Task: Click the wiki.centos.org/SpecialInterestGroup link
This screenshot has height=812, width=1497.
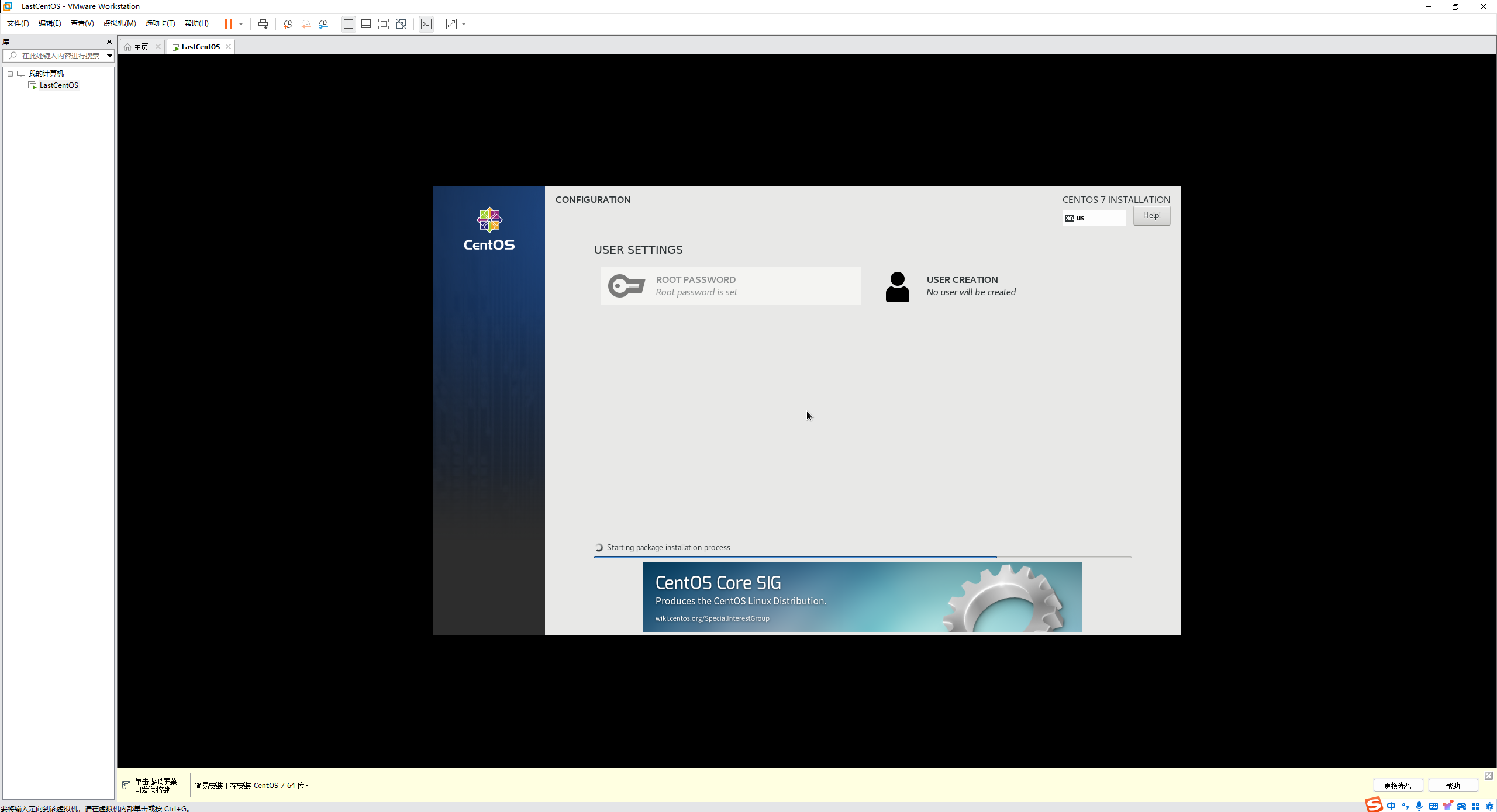Action: (712, 618)
